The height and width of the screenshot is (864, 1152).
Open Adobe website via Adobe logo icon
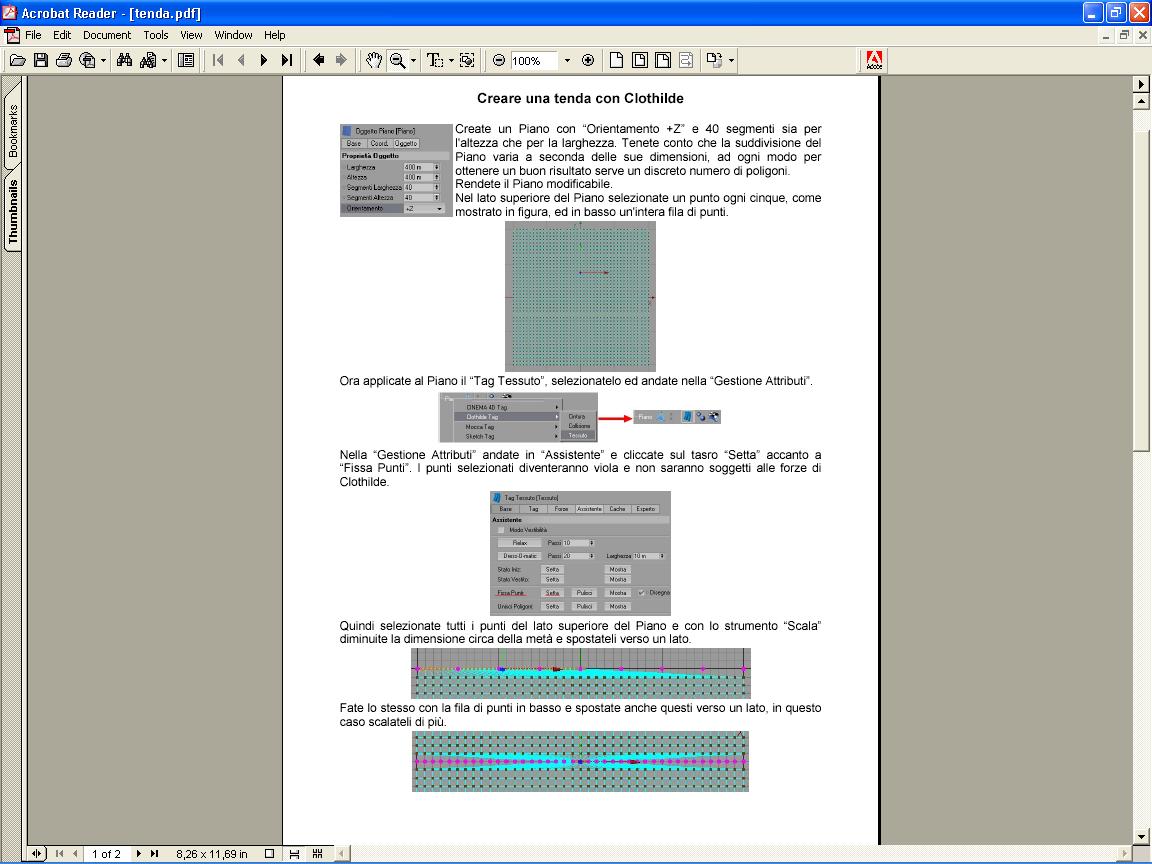pos(874,60)
